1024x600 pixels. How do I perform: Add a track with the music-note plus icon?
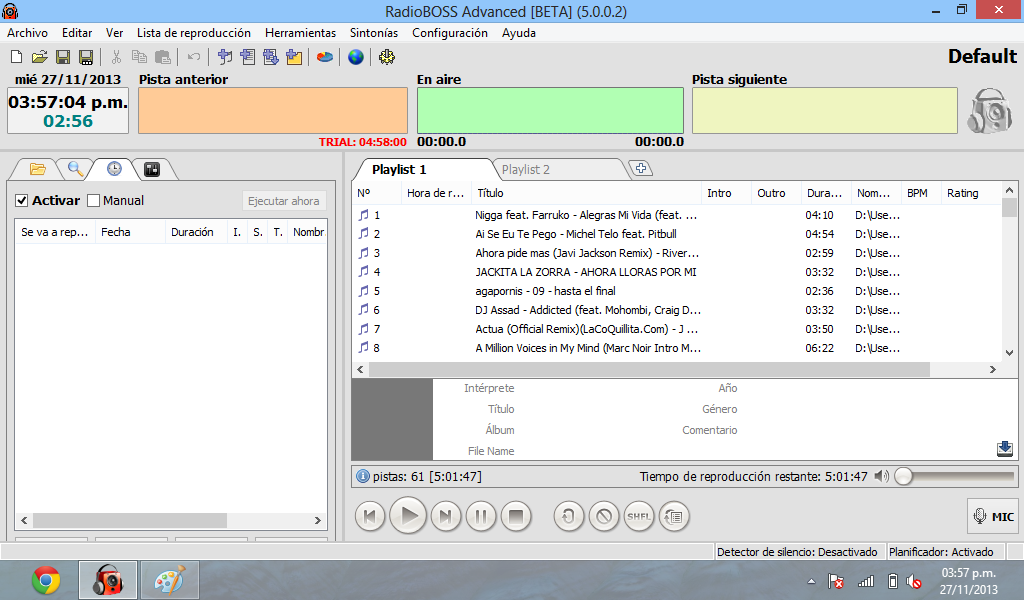pyautogui.click(x=225, y=57)
